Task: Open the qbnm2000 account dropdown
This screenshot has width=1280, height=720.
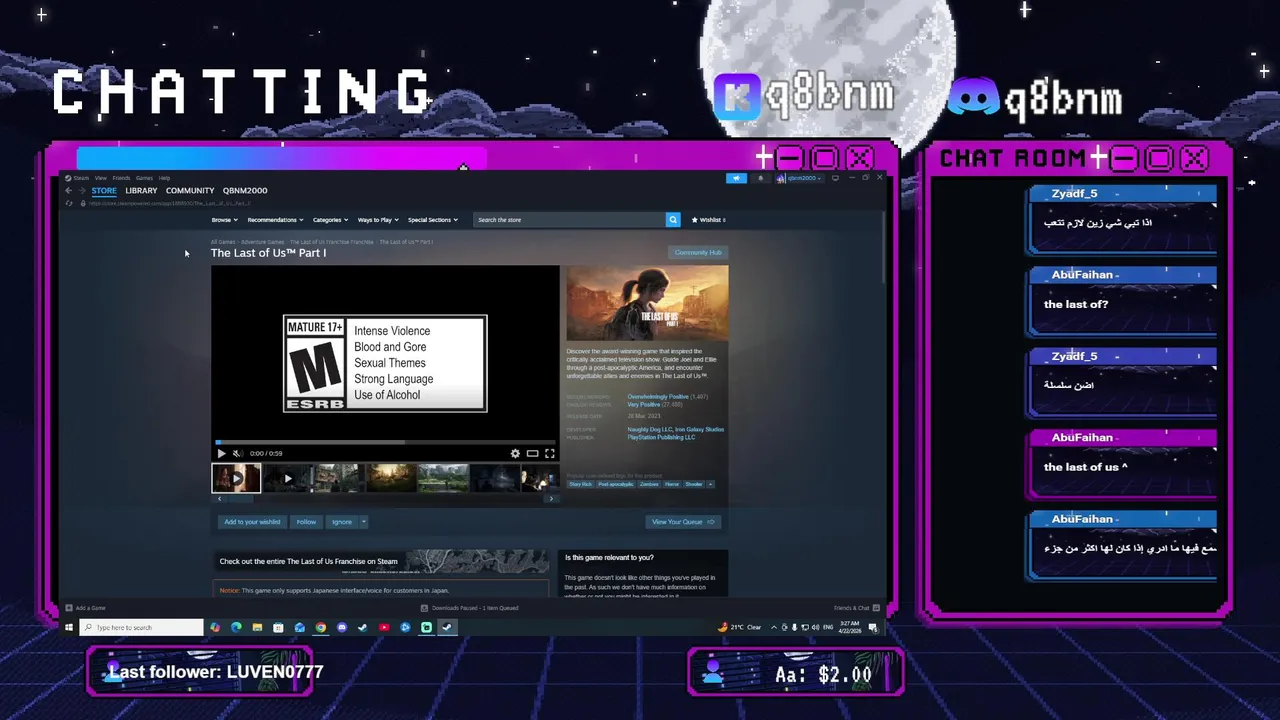Action: tap(802, 178)
